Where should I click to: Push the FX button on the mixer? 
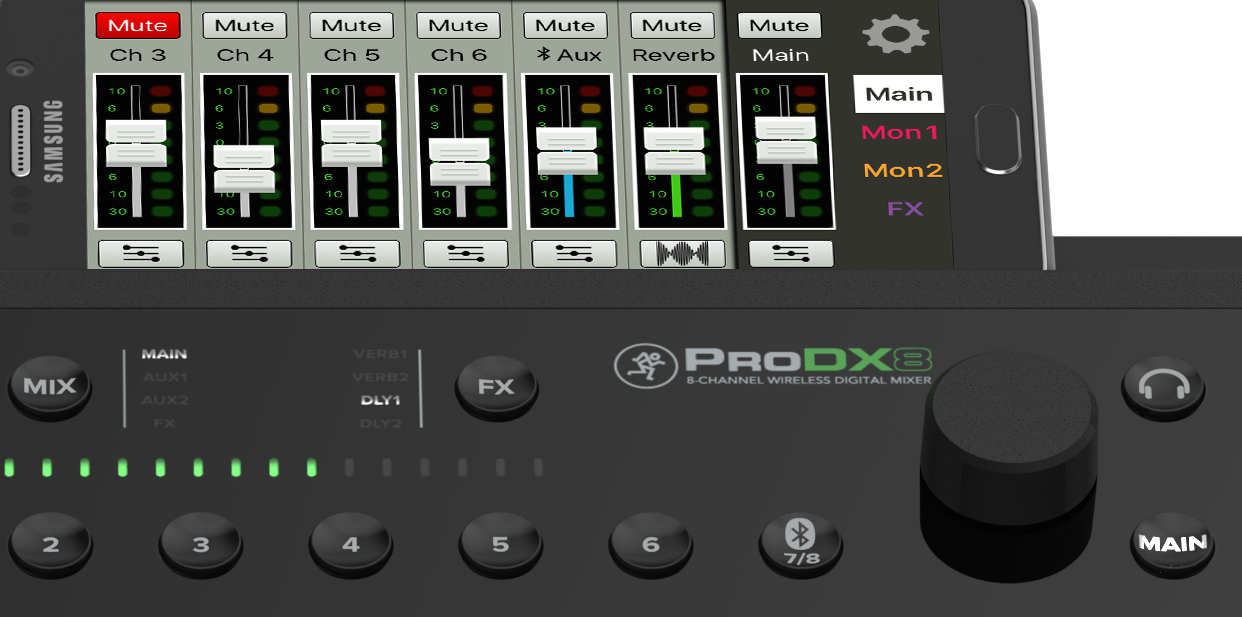(496, 386)
